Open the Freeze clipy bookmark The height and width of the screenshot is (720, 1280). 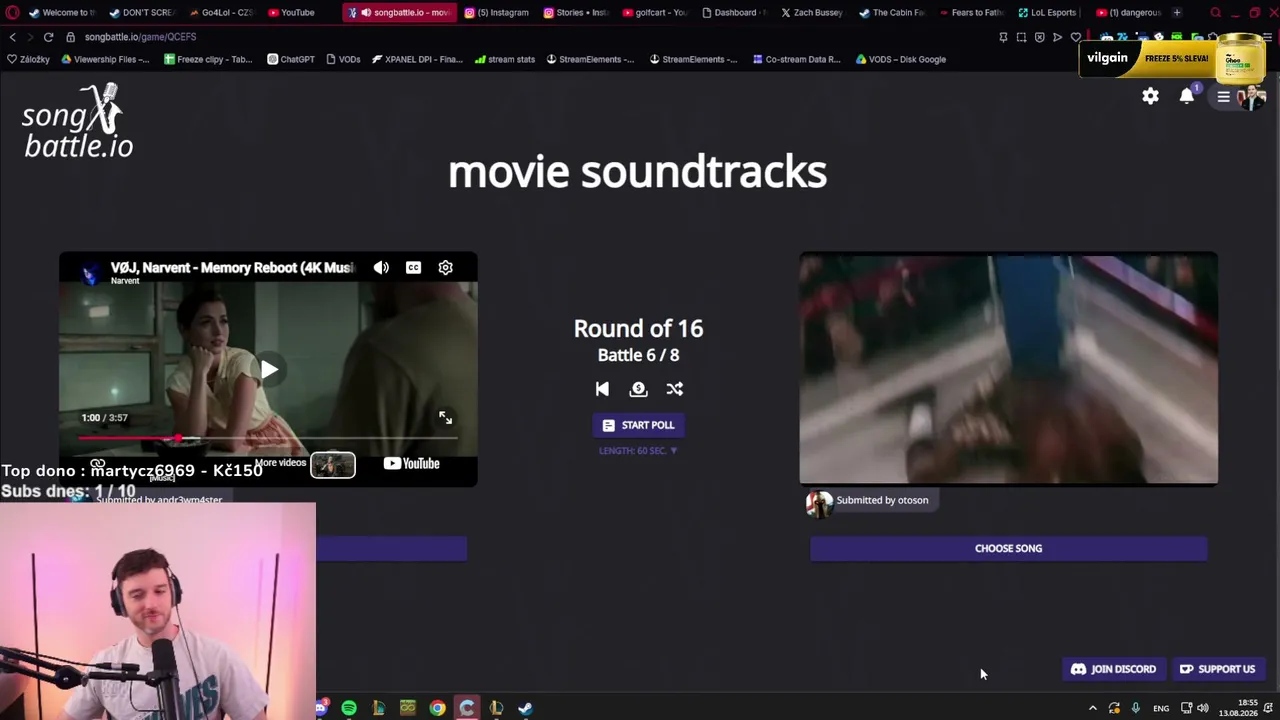tap(208, 59)
